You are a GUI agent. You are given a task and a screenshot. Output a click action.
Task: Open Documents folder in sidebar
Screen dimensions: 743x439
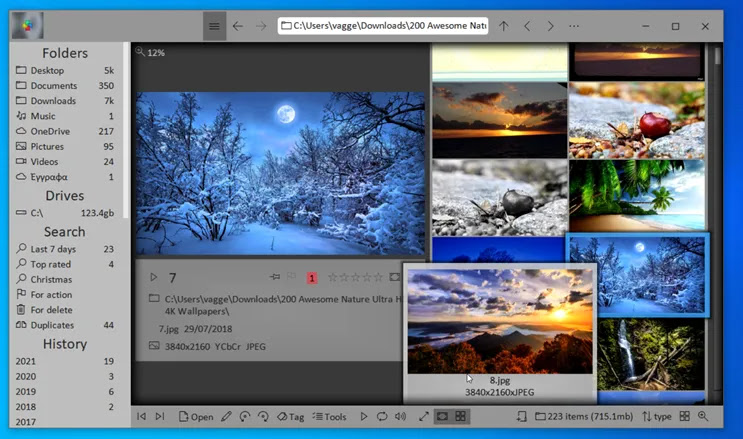coord(65,85)
